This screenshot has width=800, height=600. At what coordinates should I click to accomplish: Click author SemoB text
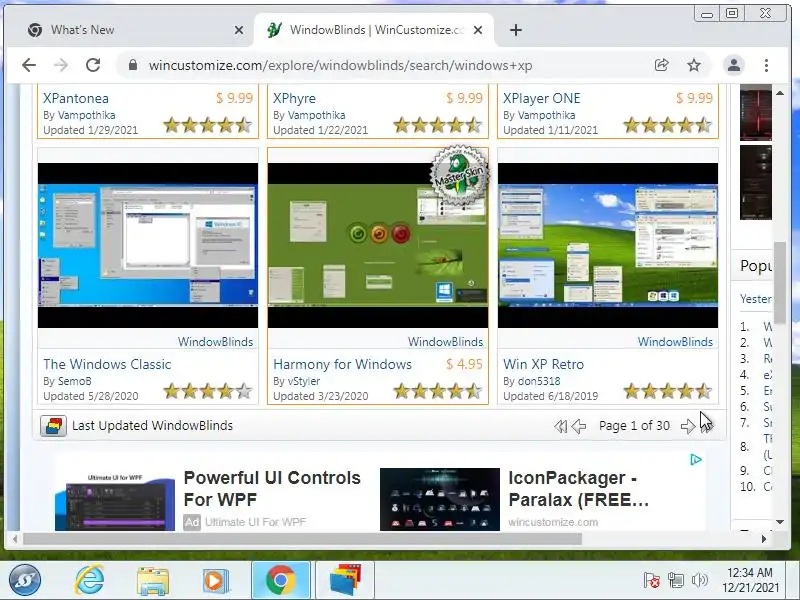click(74, 381)
